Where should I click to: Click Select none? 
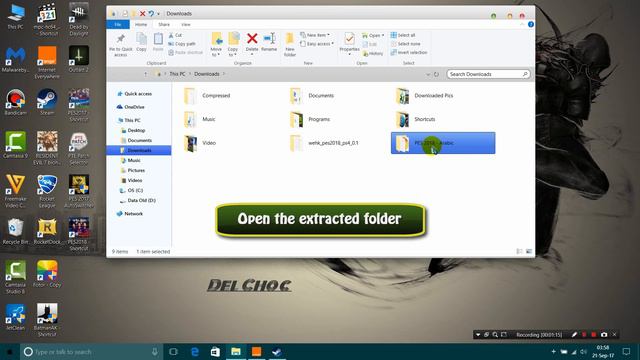[406, 44]
